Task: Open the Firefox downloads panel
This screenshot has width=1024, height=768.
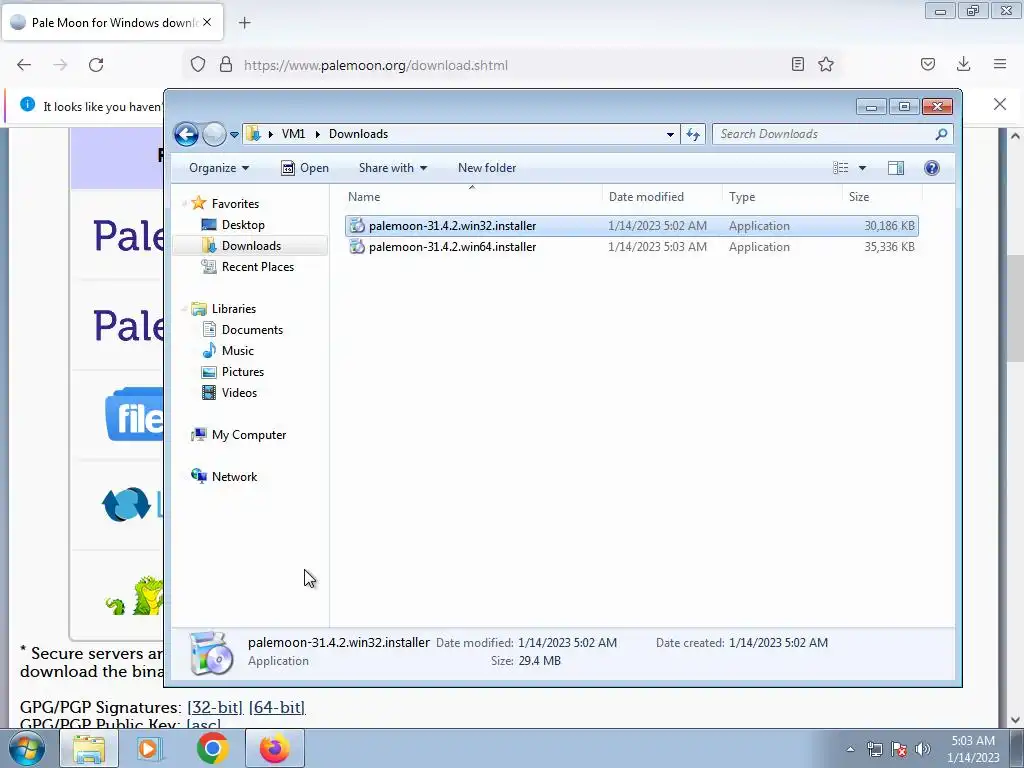Action: (x=963, y=64)
